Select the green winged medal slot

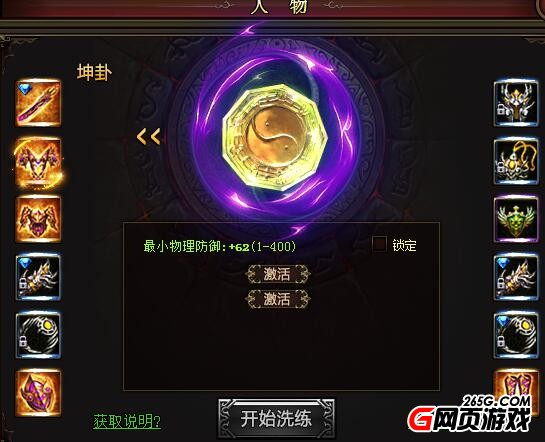click(516, 219)
